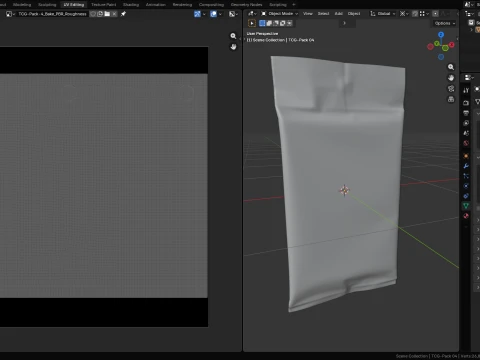Open the Shading workspace tab

[131, 5]
